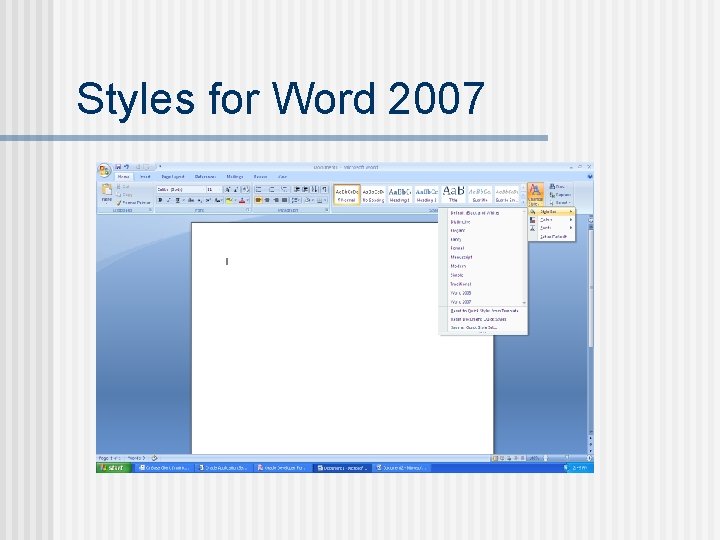Image resolution: width=720 pixels, height=540 pixels.
Task: Toggle the Show/Hide paragraph marks button
Action: tap(325, 190)
